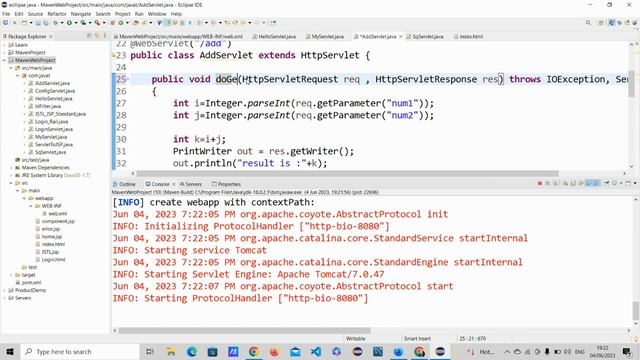
Task: Select pom.xml in Package Explorer
Action: click(31, 282)
